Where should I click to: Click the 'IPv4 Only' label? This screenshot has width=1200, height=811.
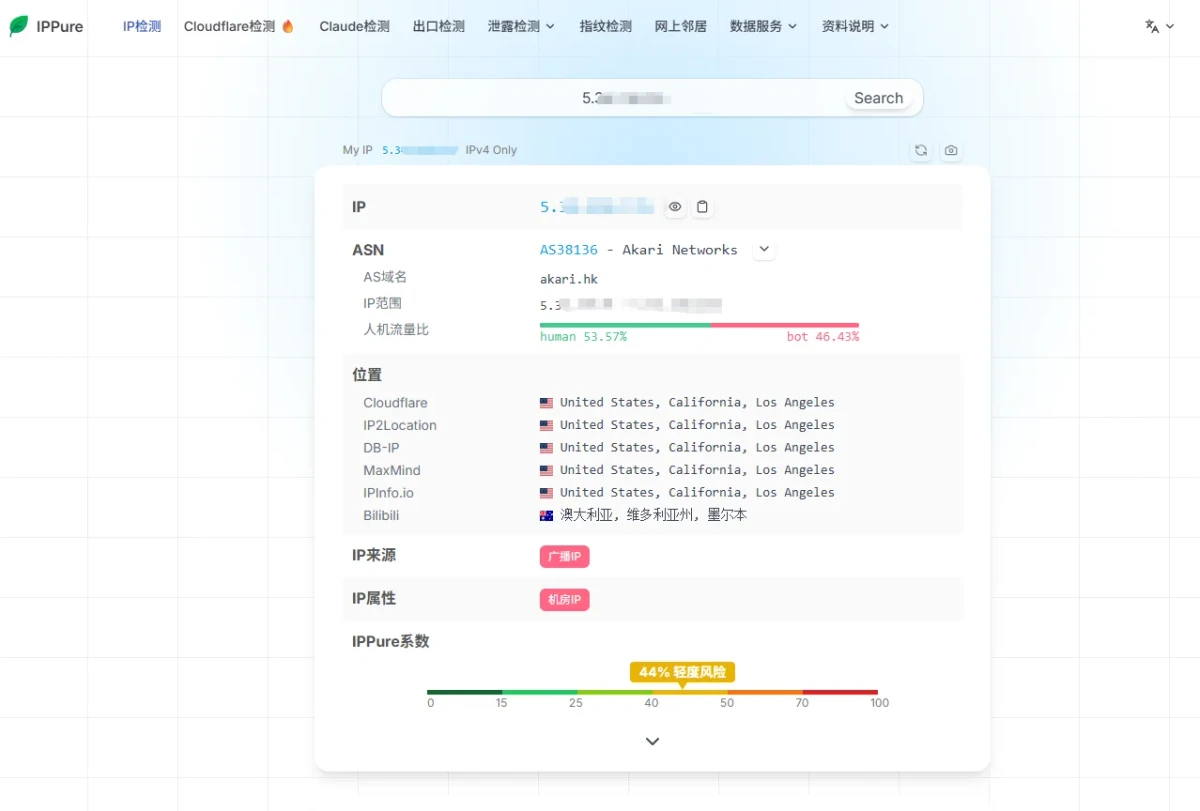coord(491,150)
